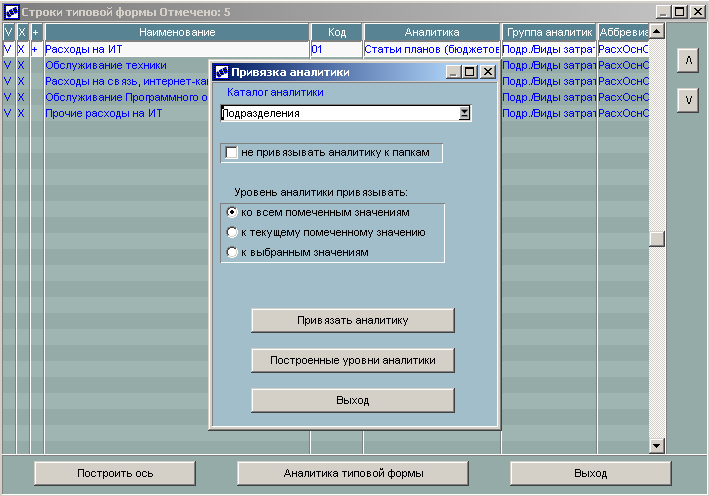The width and height of the screenshot is (709, 496).
Task: Toggle V mark for 'Расходы на ИТ' row
Action: tap(8, 49)
